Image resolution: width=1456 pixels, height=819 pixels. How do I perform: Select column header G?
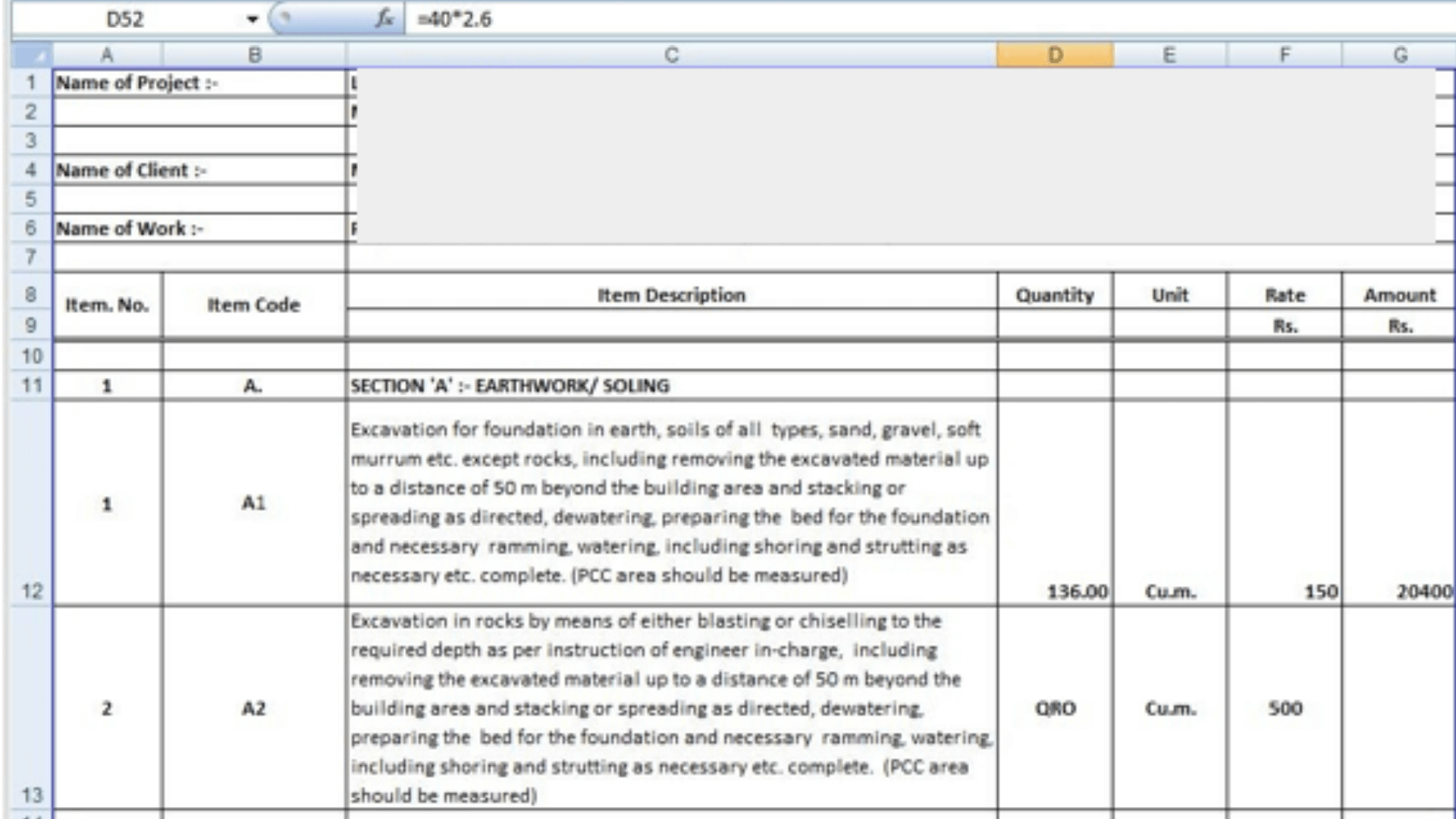click(x=1401, y=55)
